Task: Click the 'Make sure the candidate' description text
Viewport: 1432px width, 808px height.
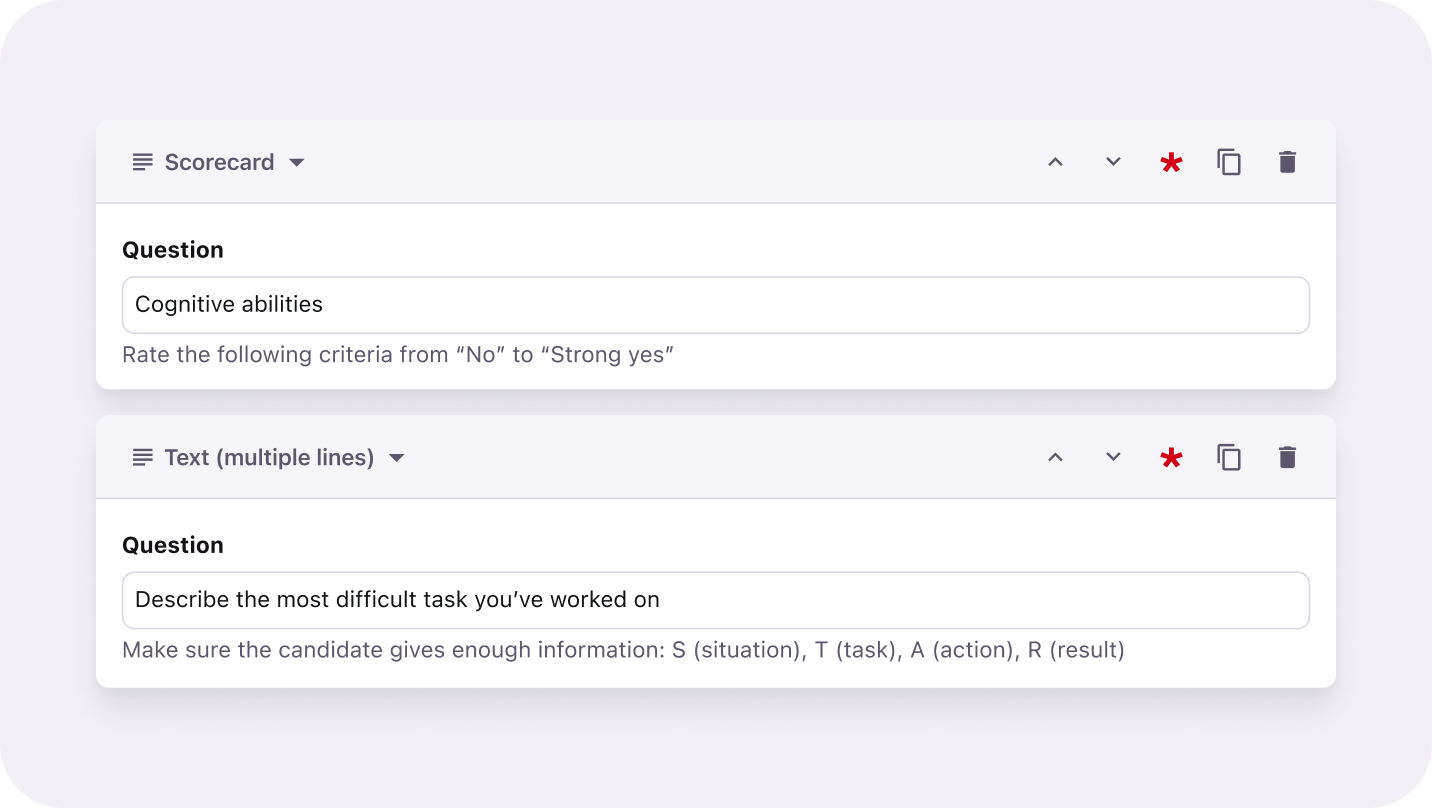Action: pos(623,650)
